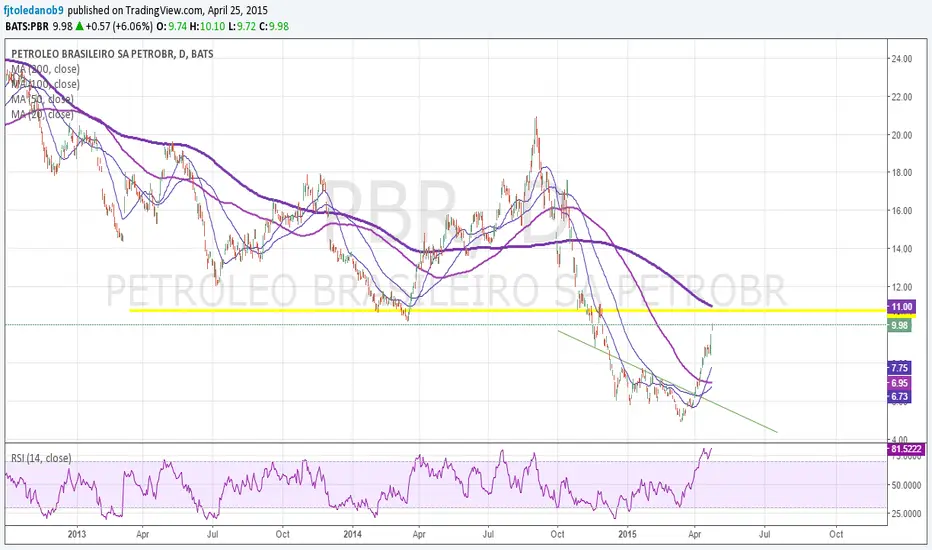
Task: Click the MA (20, close) indicator label
Action: point(42,114)
